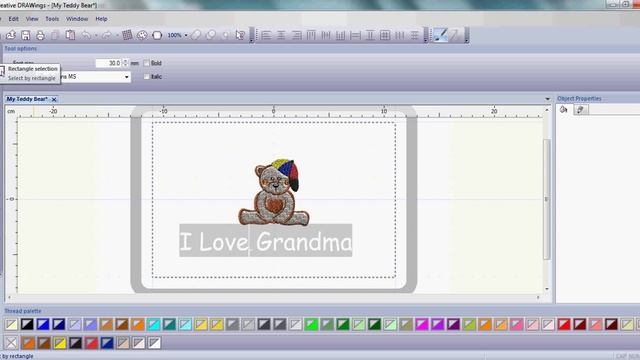Click the Tool options panel label
This screenshot has width=640, height=360.
point(21,49)
